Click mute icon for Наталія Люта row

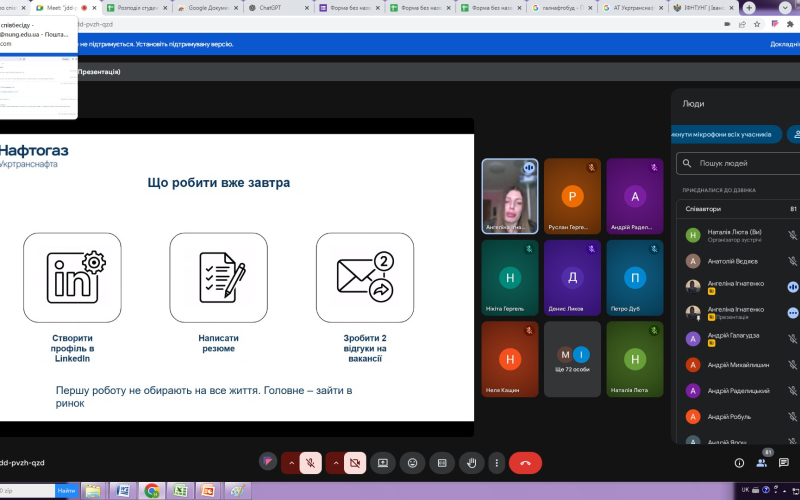pyautogui.click(x=792, y=235)
